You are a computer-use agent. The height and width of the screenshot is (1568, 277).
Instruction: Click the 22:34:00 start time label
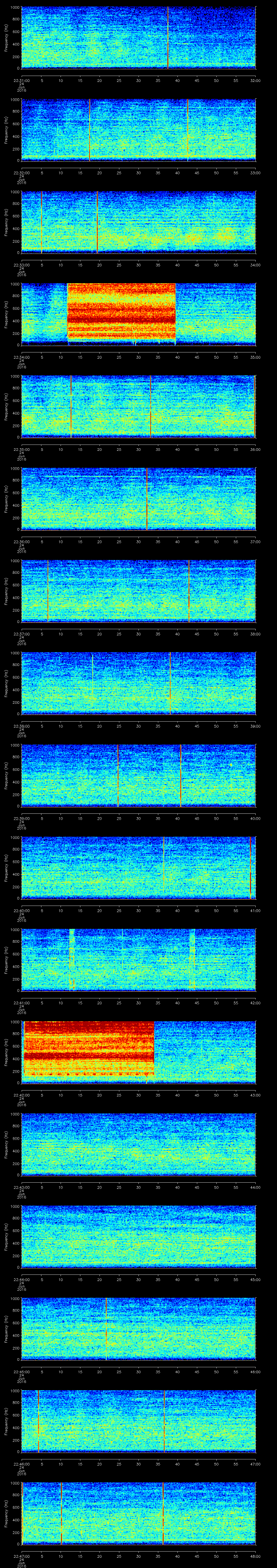[22, 357]
